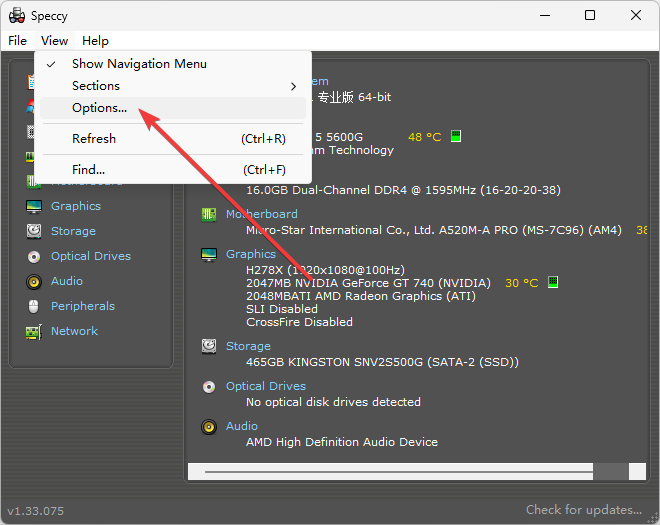Click the CrossFire Disabled line

click(299, 322)
